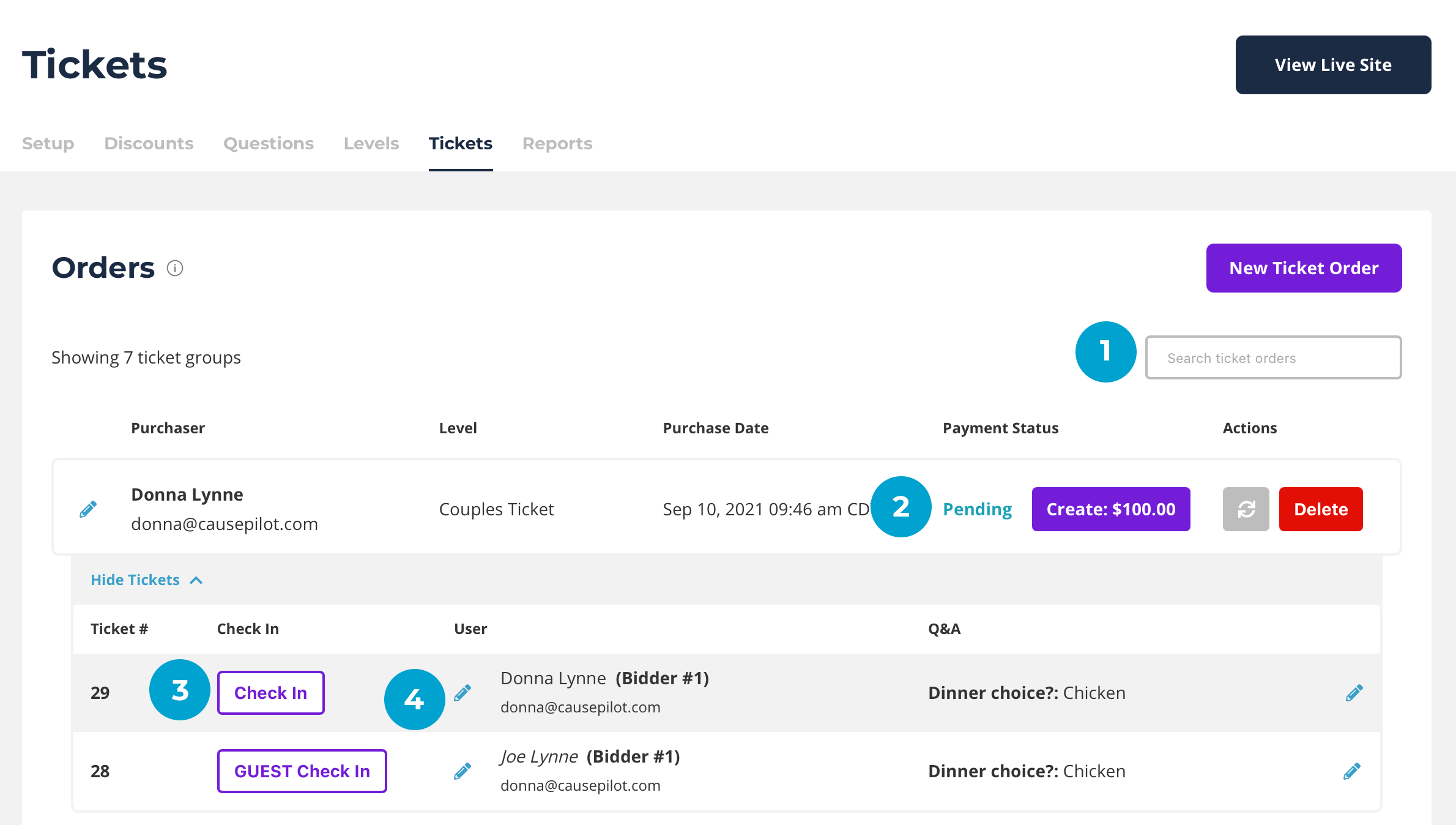Click Create: $100.00 payment button

[1111, 509]
